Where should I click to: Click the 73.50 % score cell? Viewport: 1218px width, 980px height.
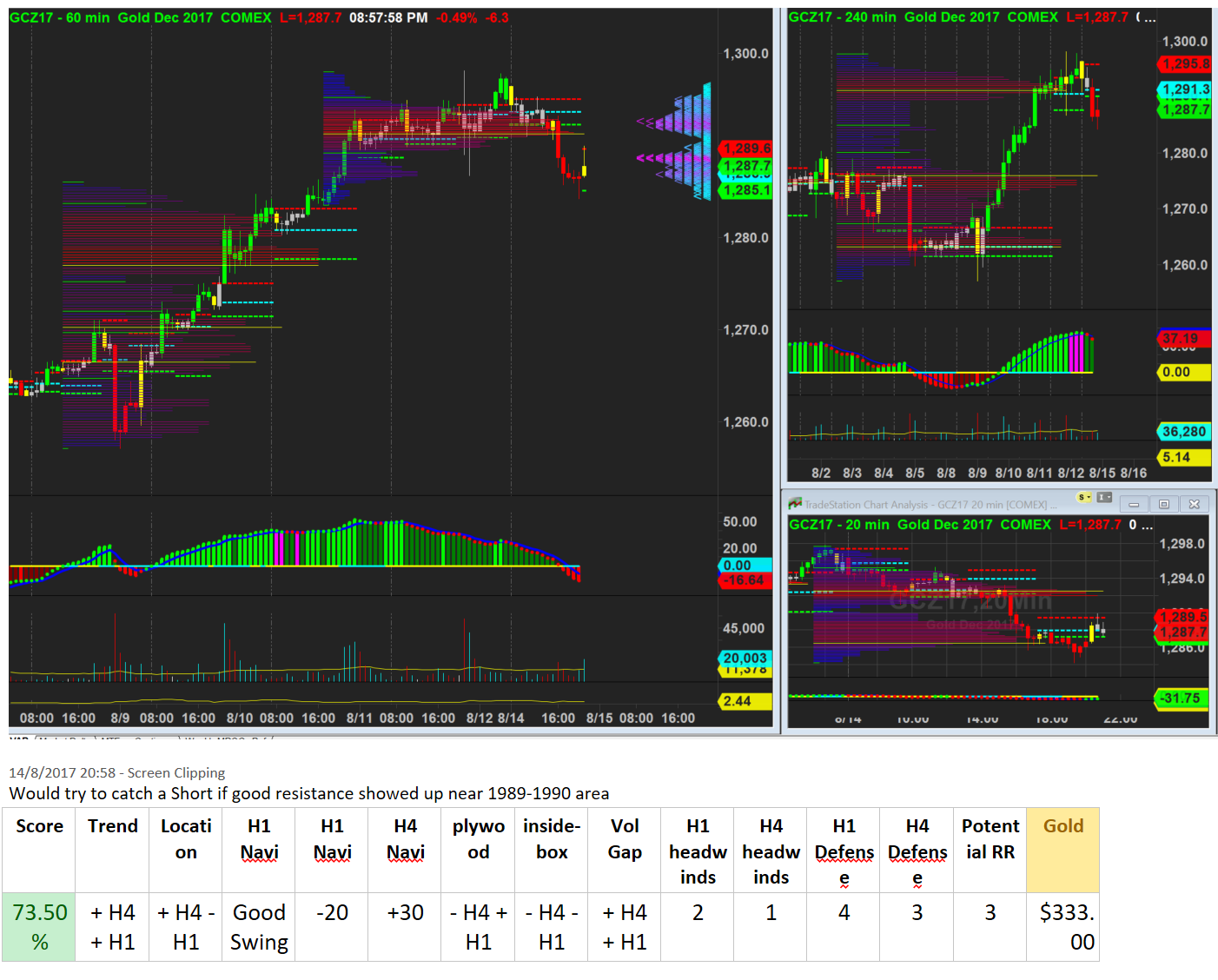coord(39,927)
